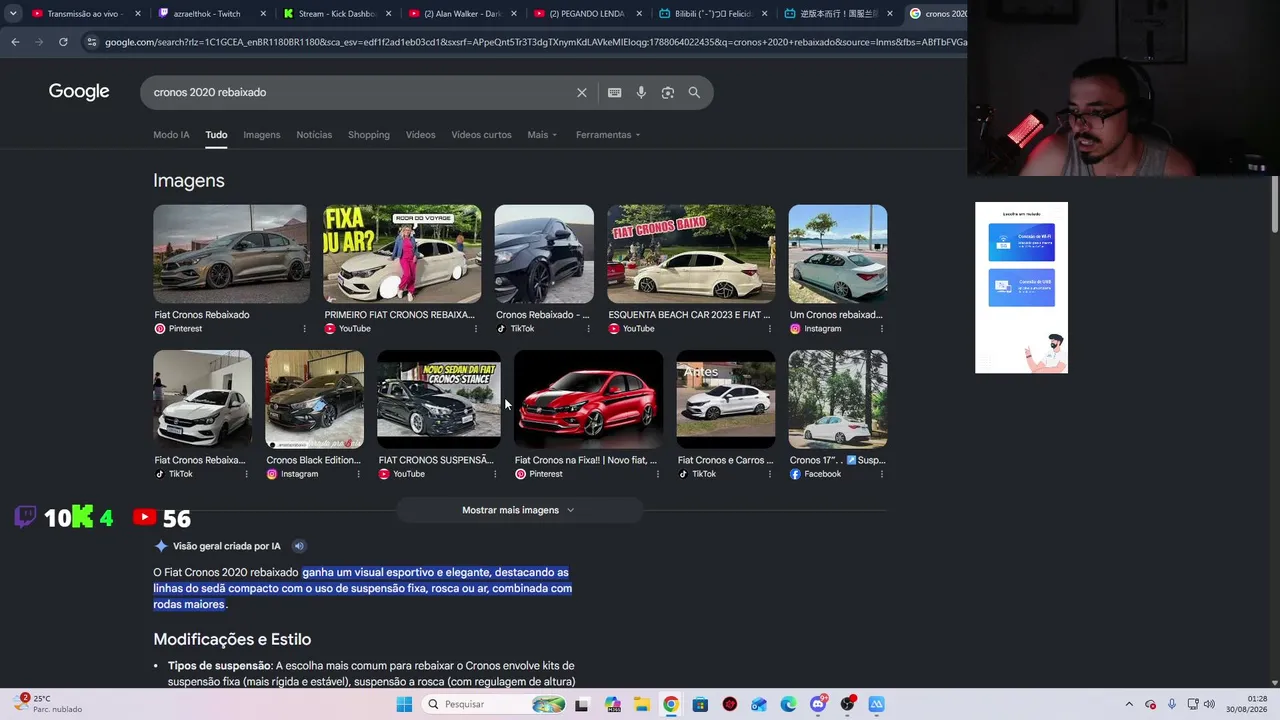Open options for PRIMEIRO FIAT CRONOS YouTube result
The height and width of the screenshot is (720, 1280).
475,329
